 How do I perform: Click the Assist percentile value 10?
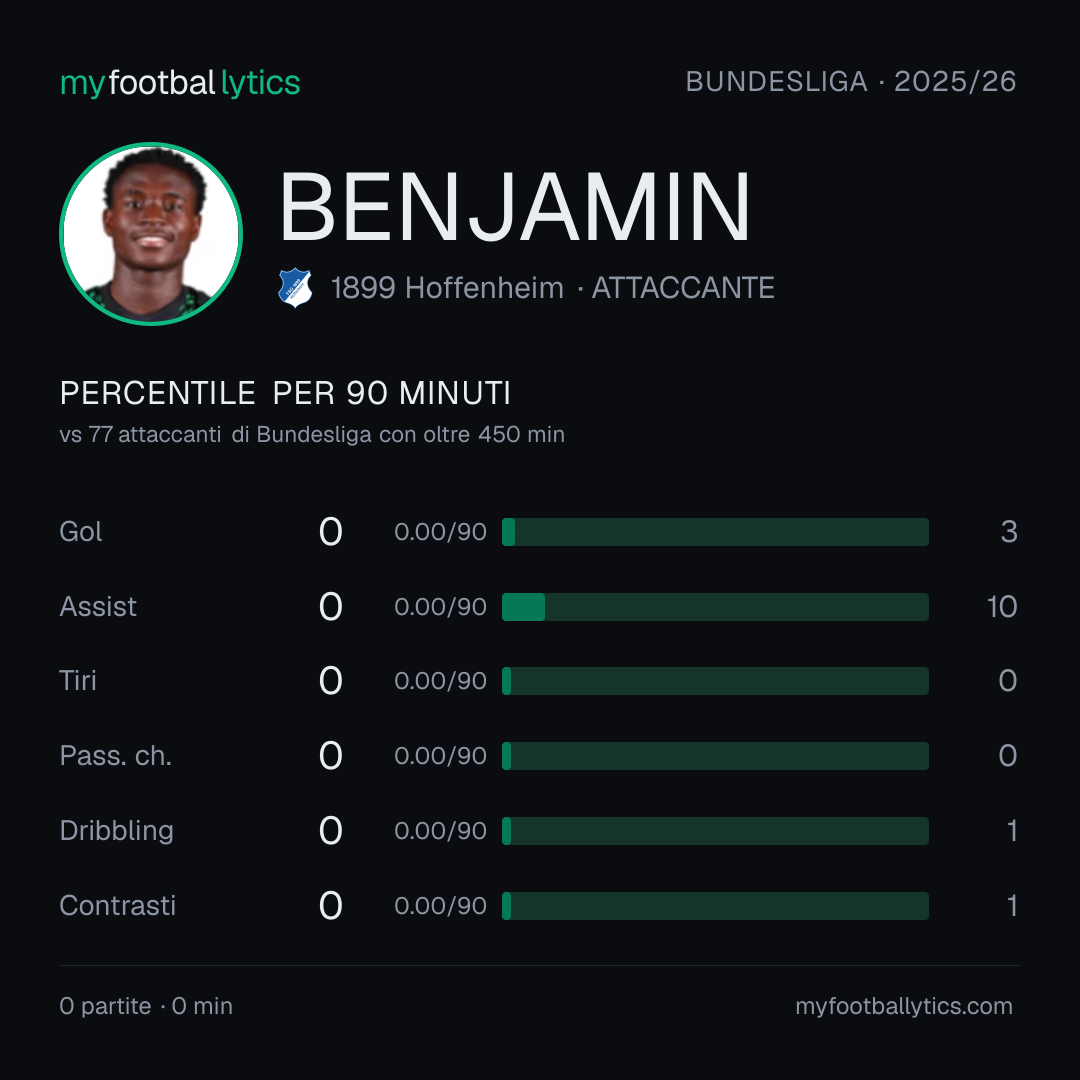[1002, 607]
